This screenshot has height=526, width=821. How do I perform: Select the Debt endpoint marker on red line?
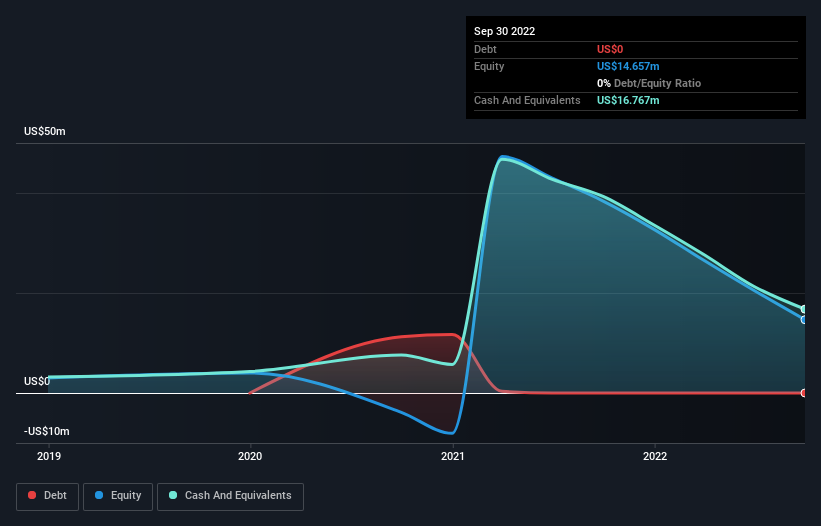click(x=804, y=393)
